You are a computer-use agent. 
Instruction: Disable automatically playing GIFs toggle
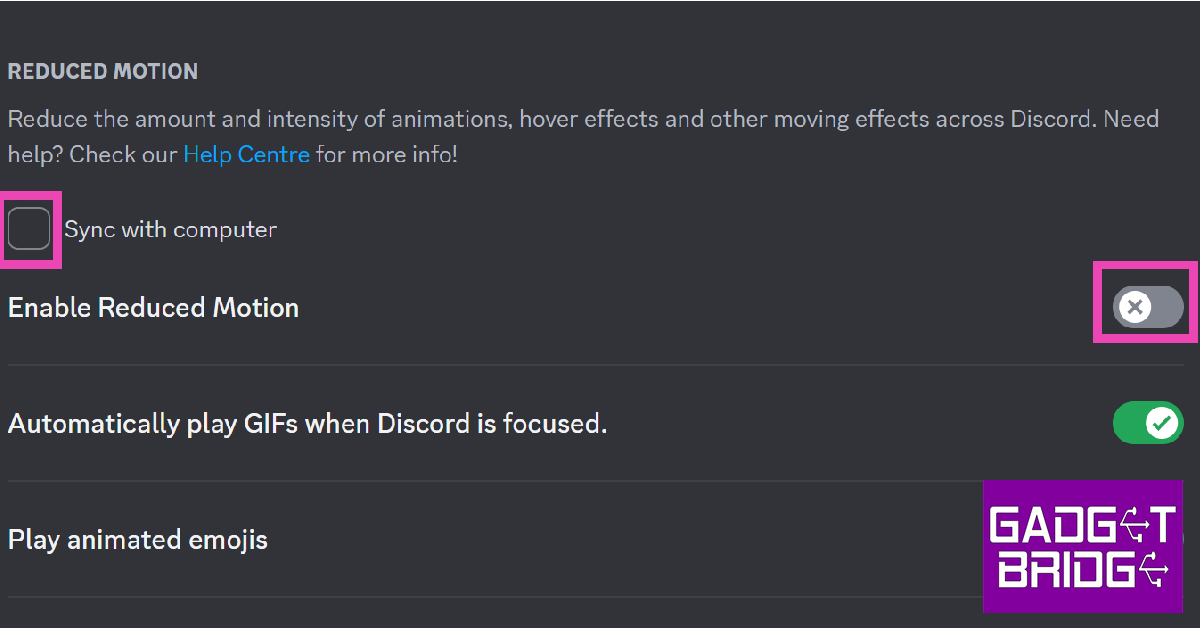1147,423
